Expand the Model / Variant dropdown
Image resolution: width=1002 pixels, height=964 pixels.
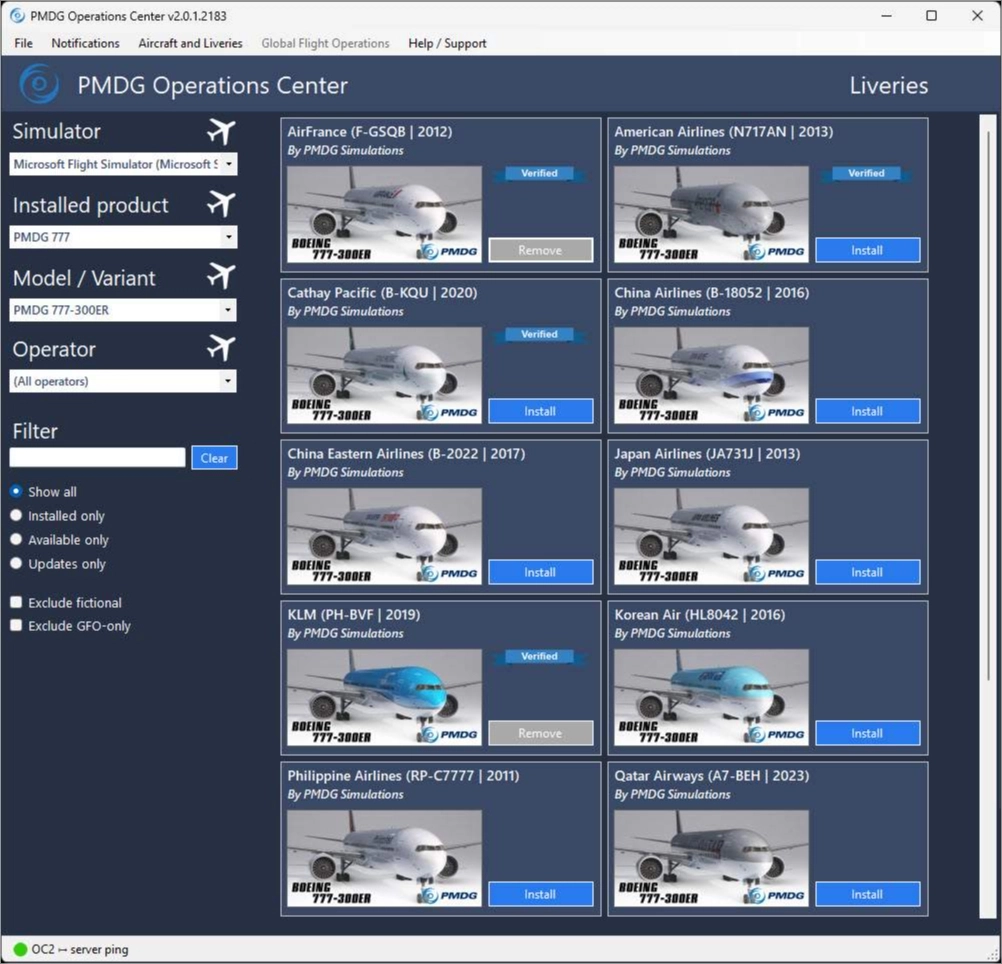click(123, 310)
